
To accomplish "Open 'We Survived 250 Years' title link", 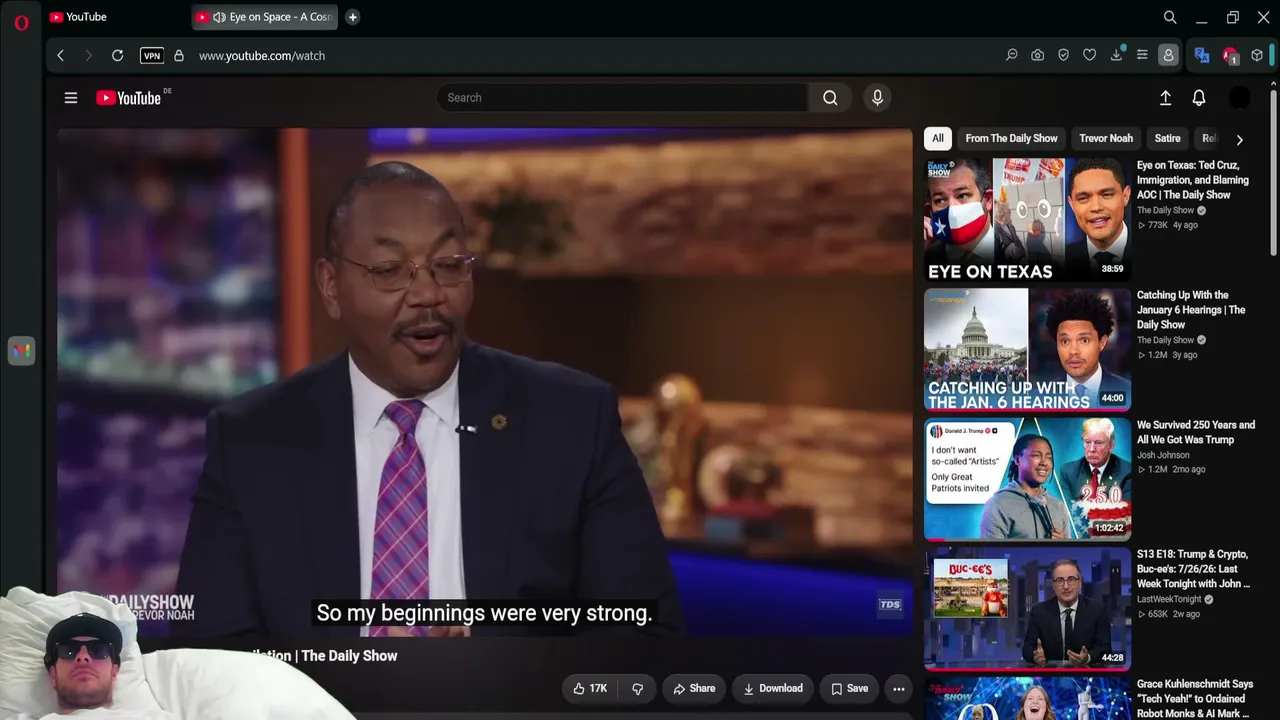I will coord(1196,432).
